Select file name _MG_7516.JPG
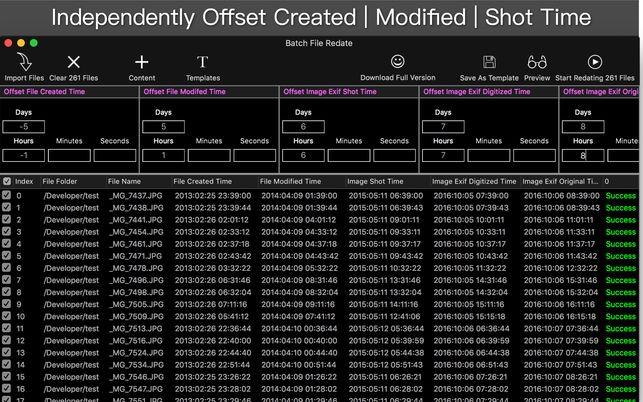 [136, 340]
